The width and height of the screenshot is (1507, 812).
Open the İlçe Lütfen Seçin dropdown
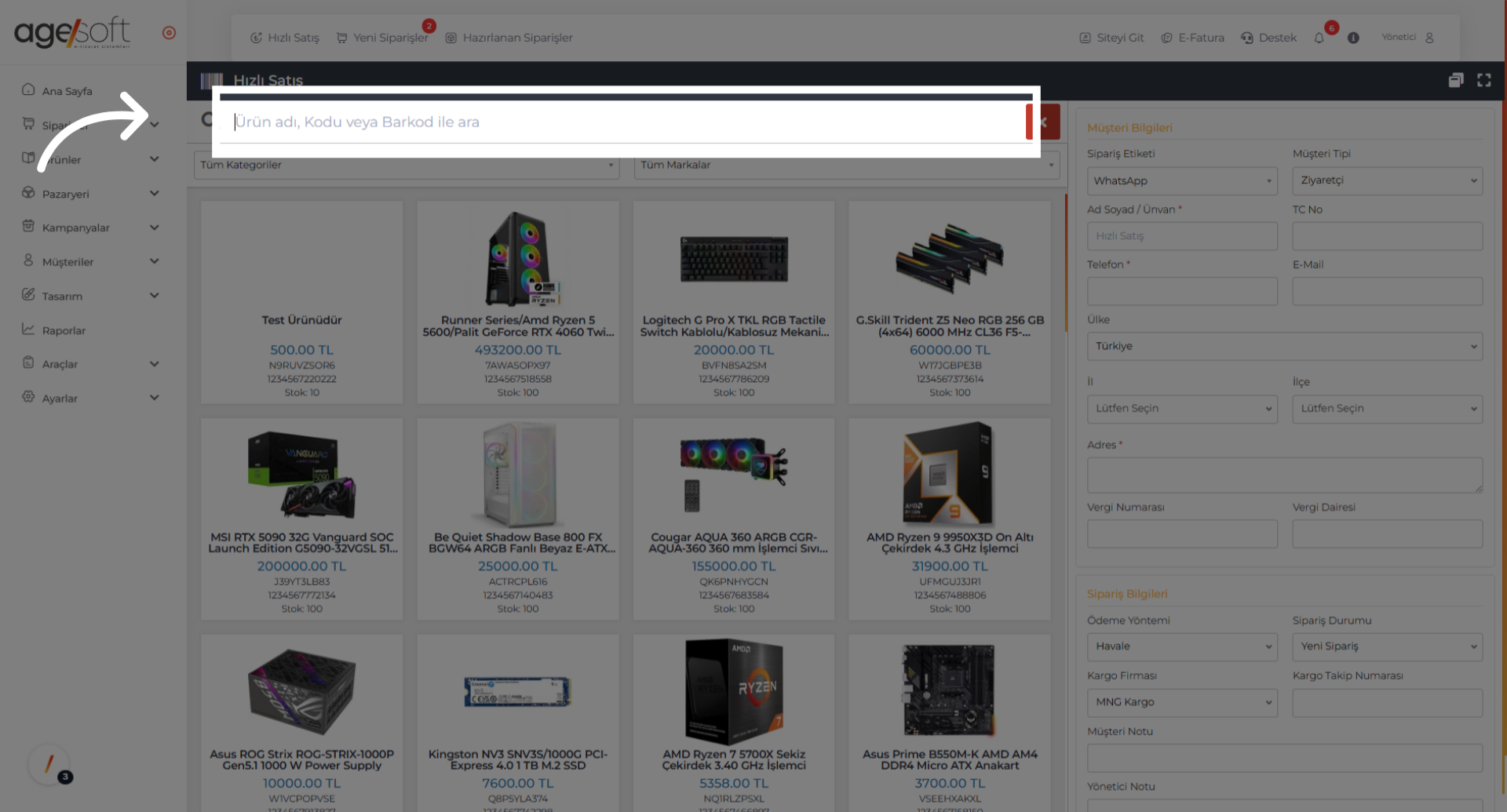pos(1388,409)
